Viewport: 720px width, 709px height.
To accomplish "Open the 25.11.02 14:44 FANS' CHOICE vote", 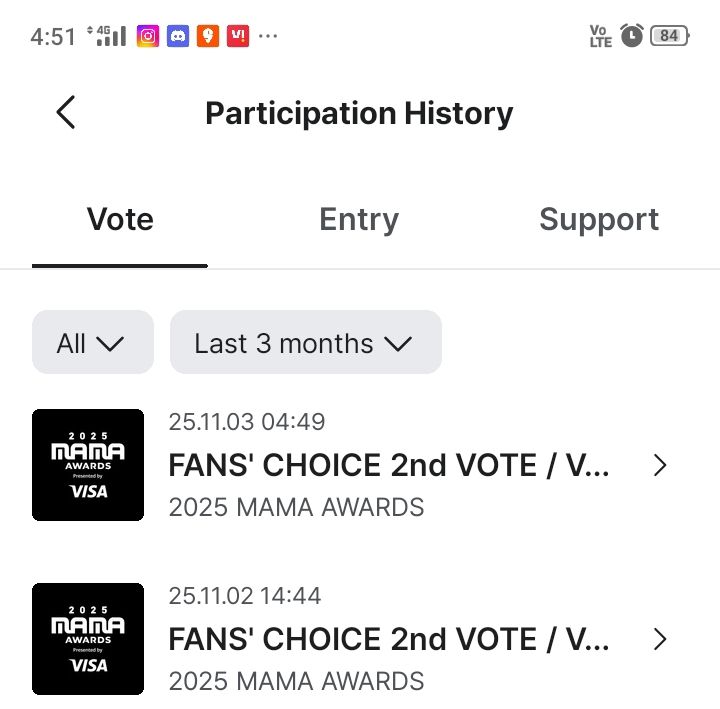I will pyautogui.click(x=388, y=639).
